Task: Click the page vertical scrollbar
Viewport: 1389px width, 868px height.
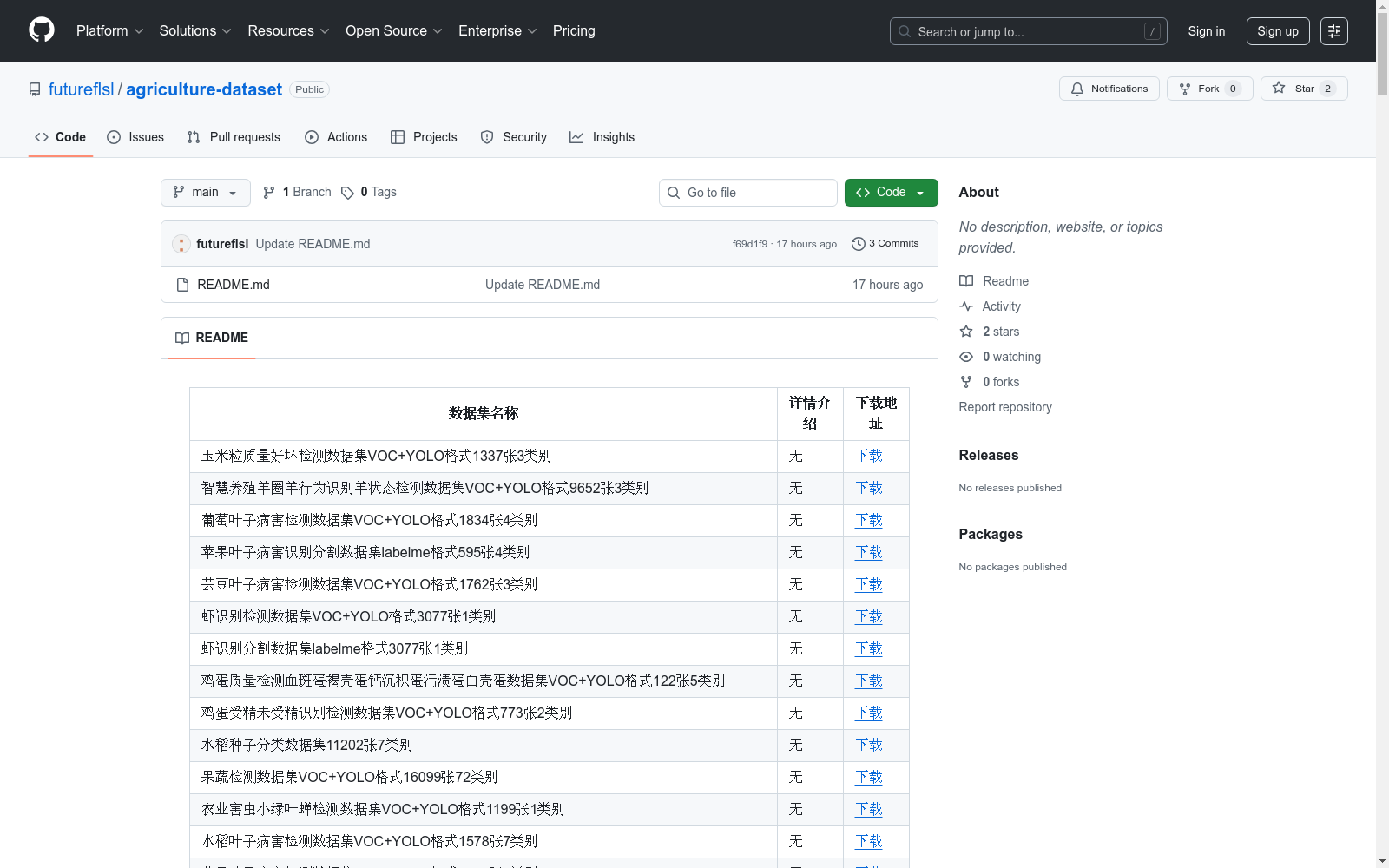Action: point(1382,434)
